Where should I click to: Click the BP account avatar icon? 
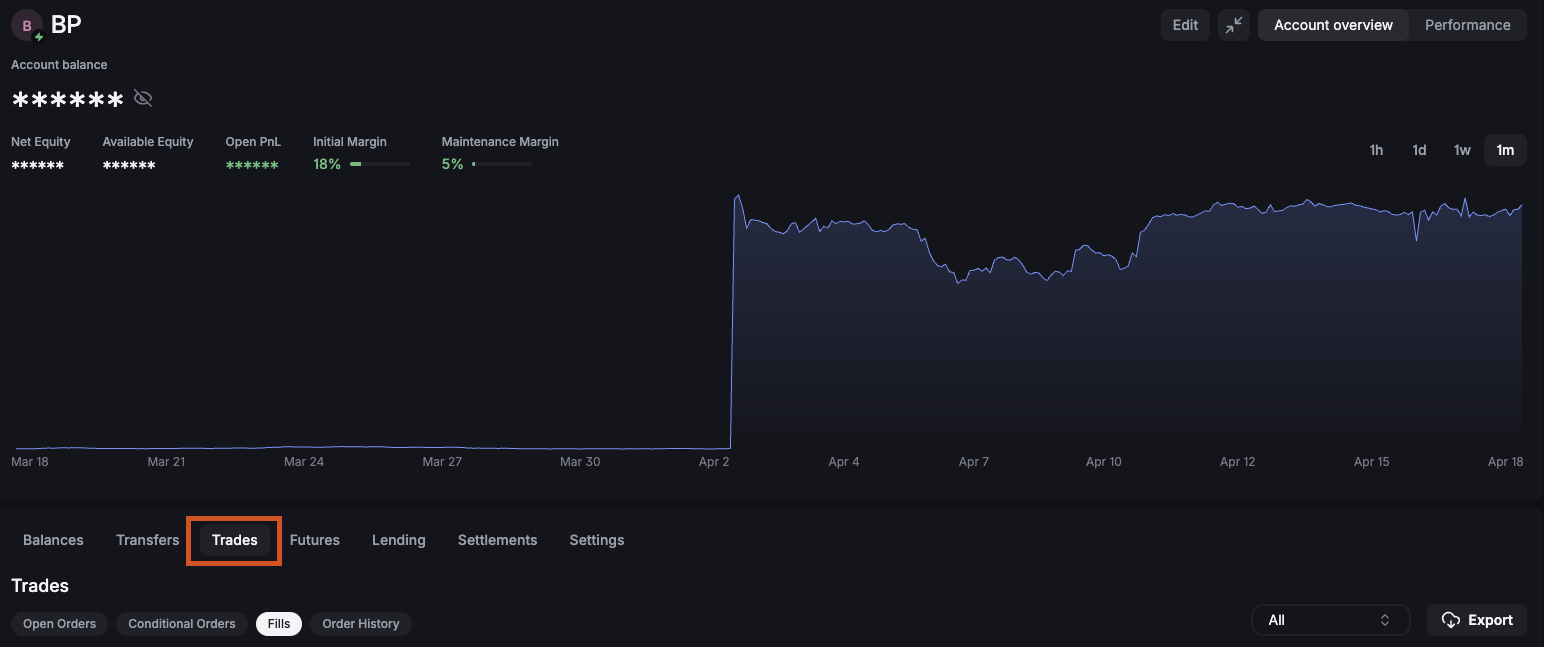pyautogui.click(x=27, y=26)
